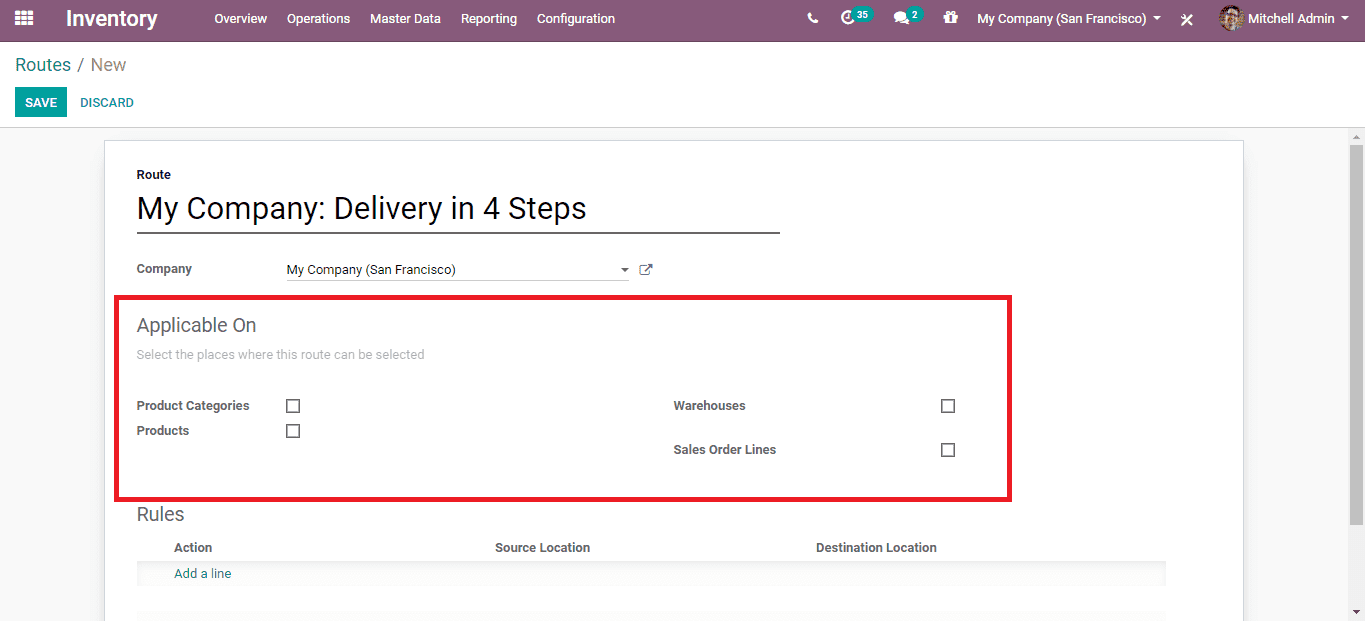
Task: Click the Rules section heading
Action: [161, 514]
